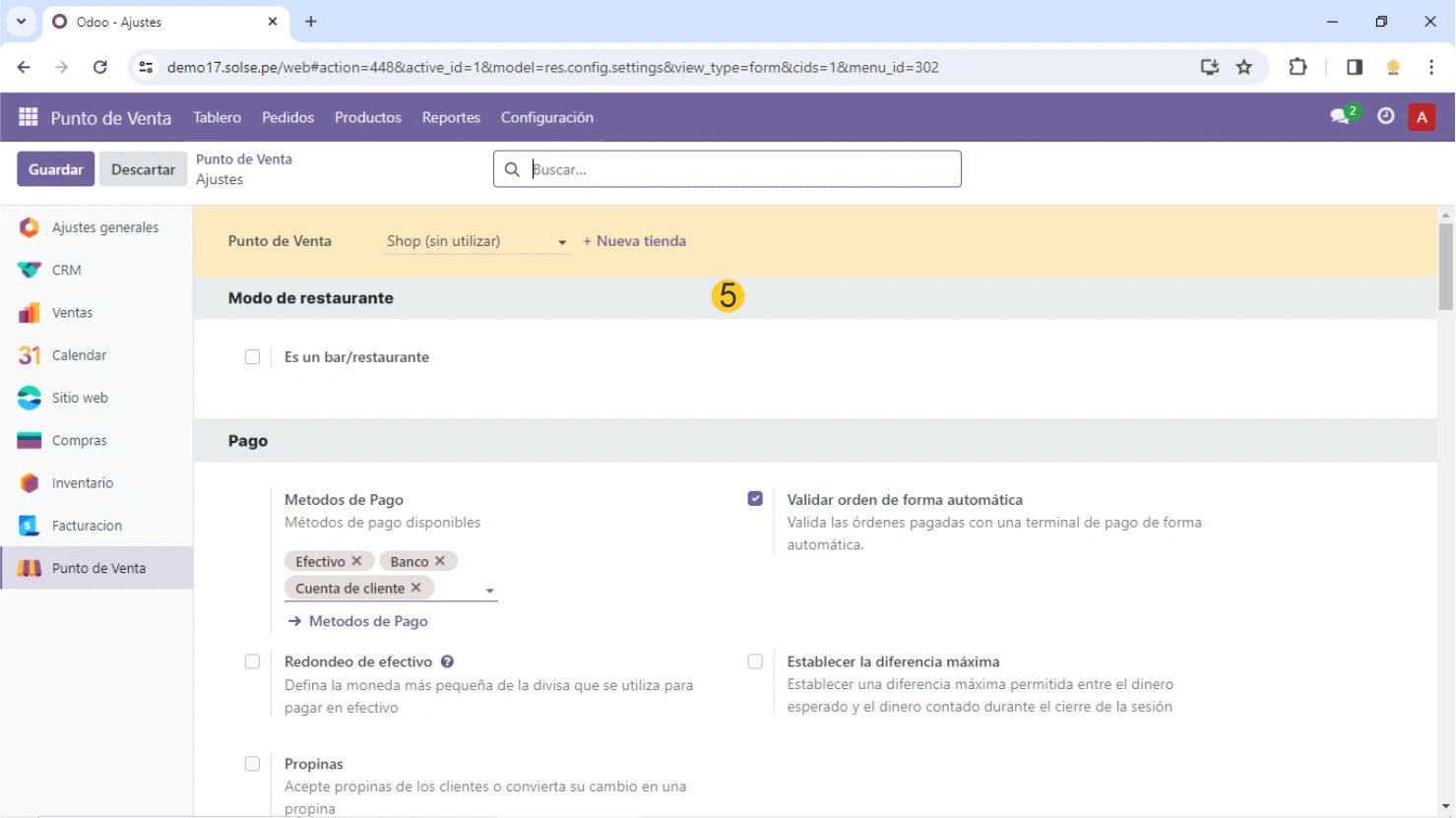Click the help icon next to Redondeo de efectivo
Viewport: 1456px width, 818px height.
(x=447, y=661)
